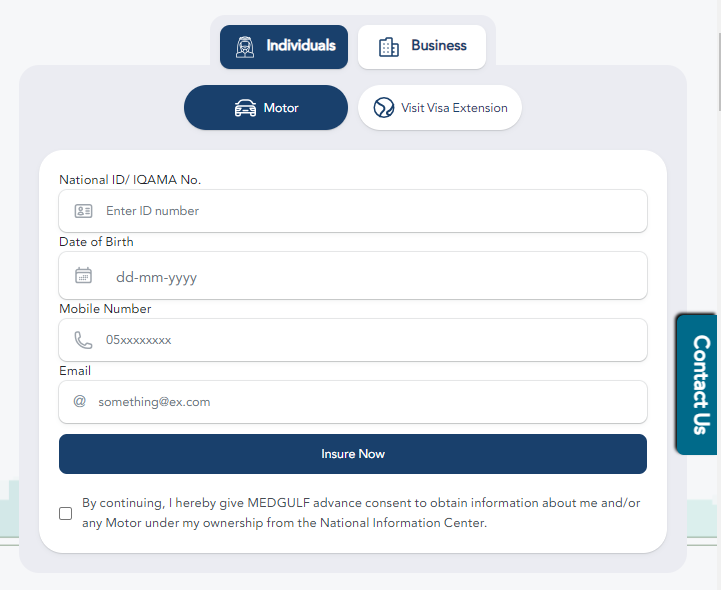This screenshot has width=721, height=590.
Task: Switch to the Individuals tab
Action: 284,47
